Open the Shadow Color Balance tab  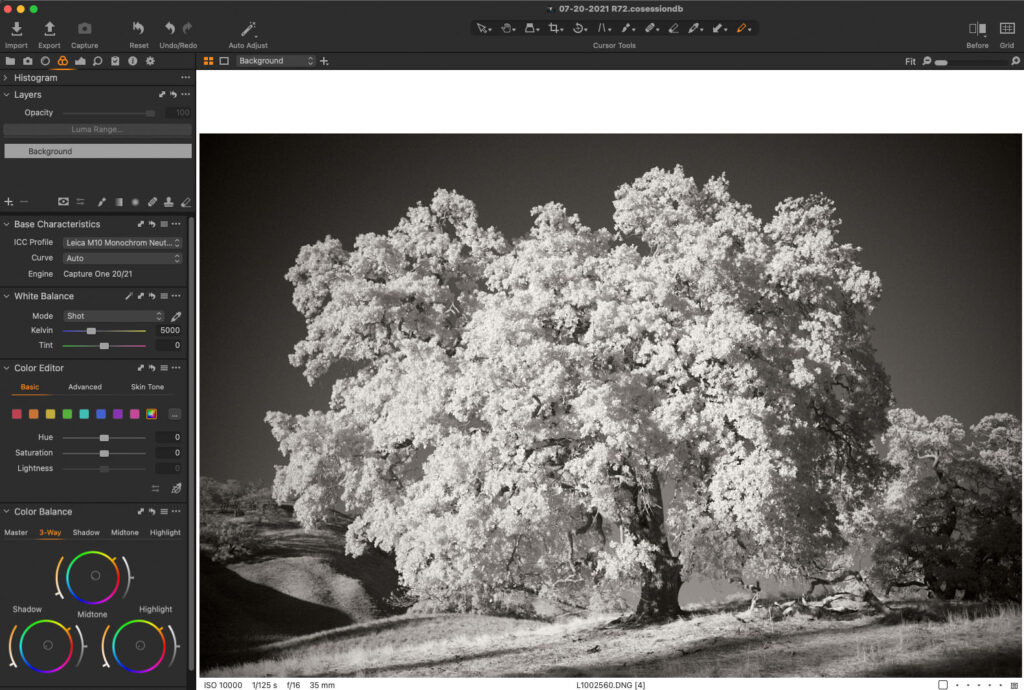(x=86, y=533)
